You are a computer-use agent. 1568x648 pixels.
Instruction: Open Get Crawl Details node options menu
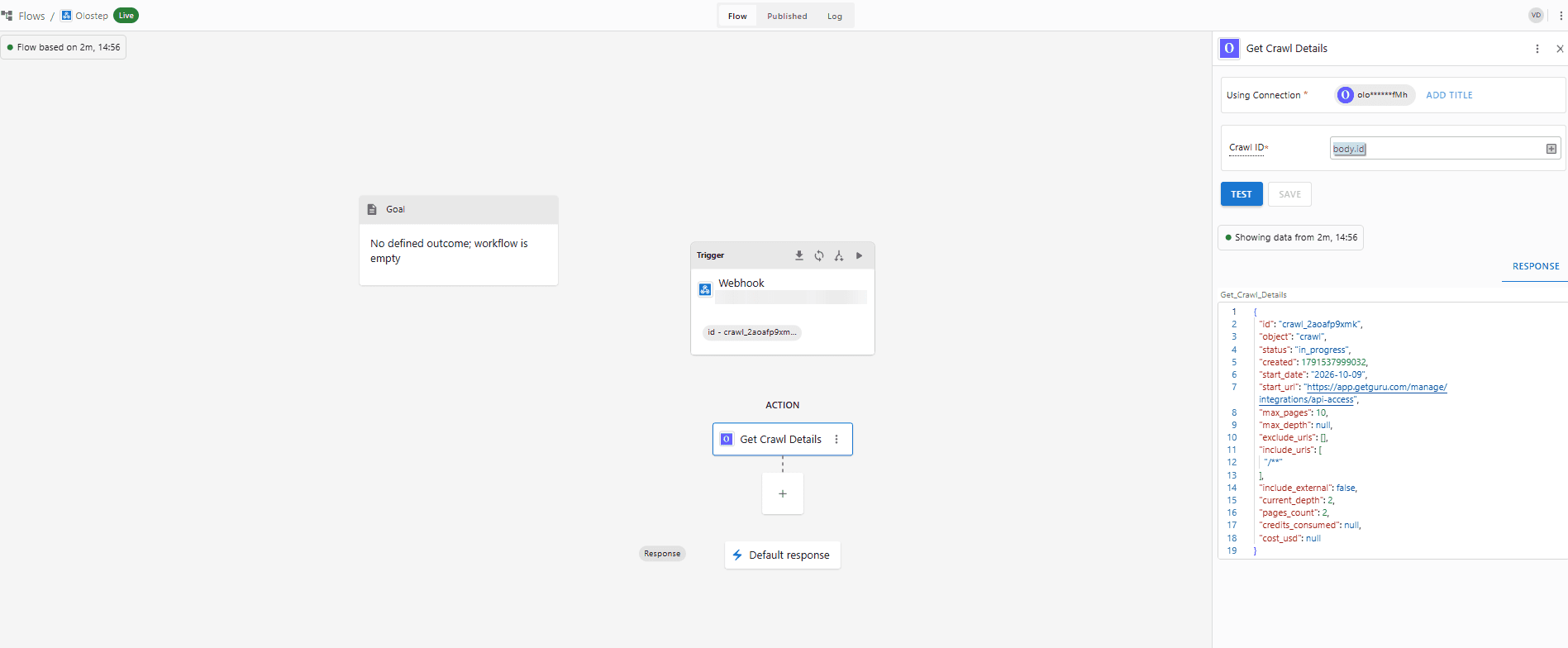(836, 440)
